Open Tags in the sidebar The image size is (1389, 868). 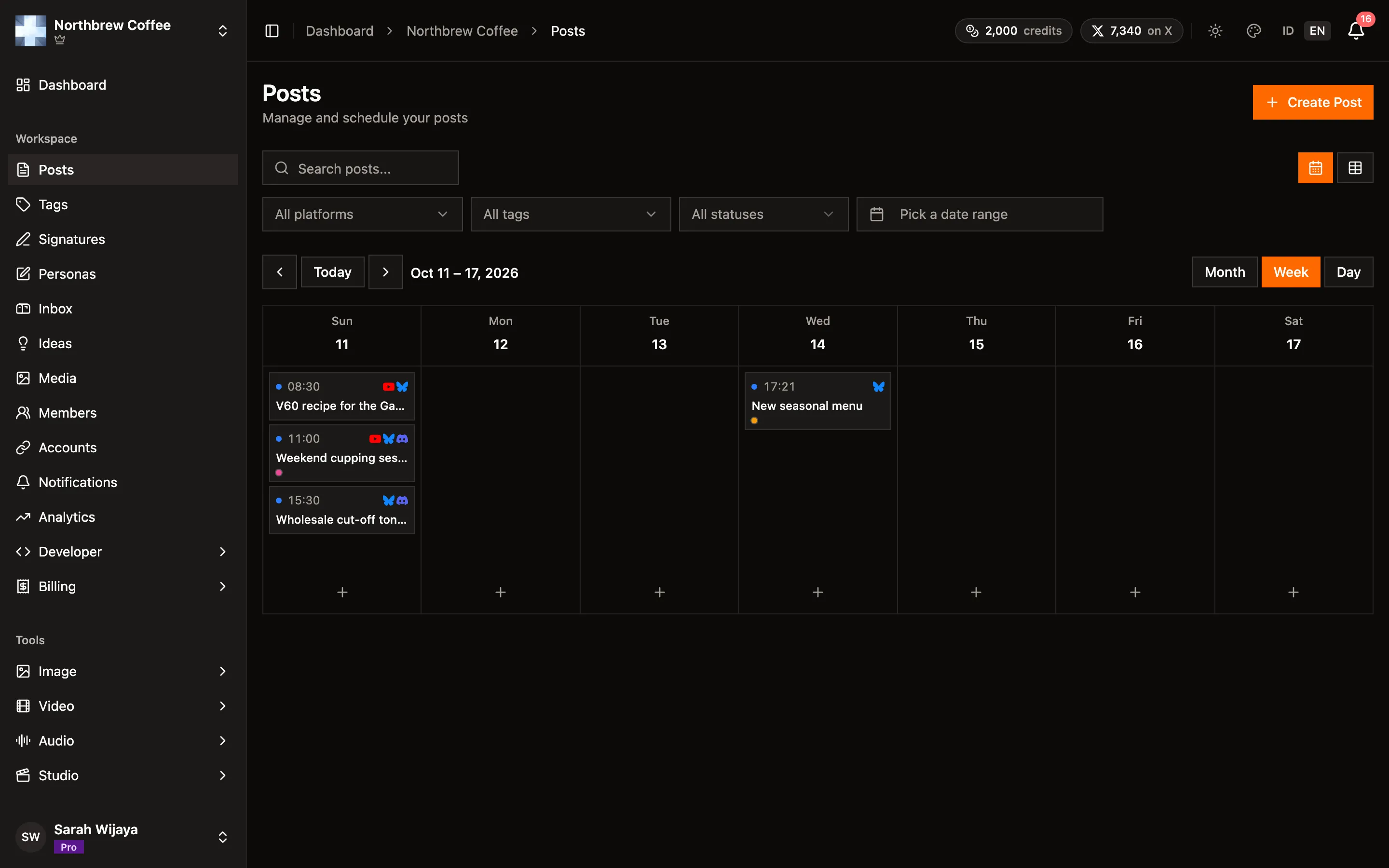(123, 204)
